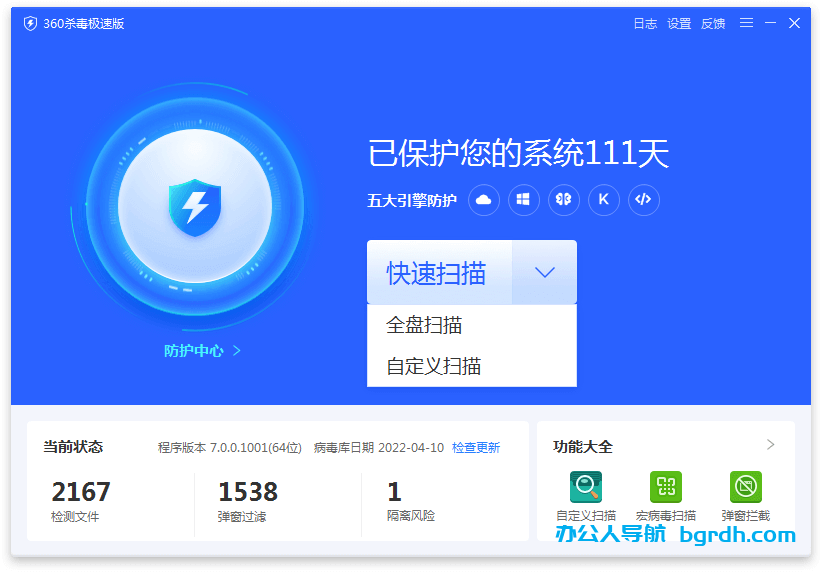Open the hamburger main menu
The image size is (822, 572).
[x=746, y=23]
